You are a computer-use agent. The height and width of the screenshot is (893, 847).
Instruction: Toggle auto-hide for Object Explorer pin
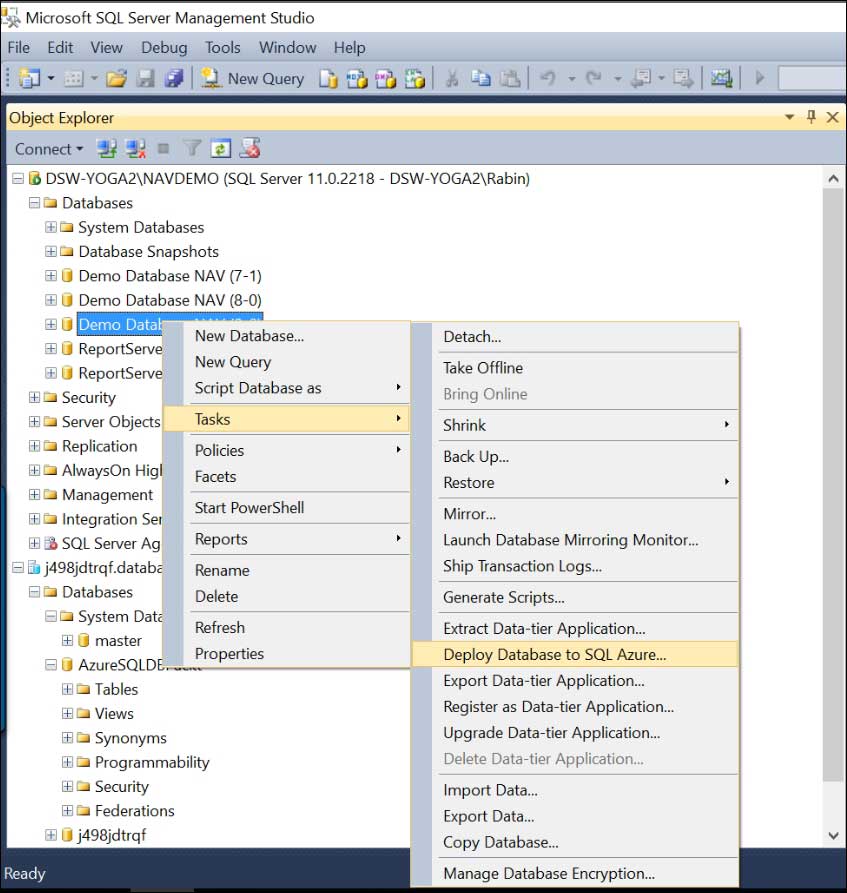coord(811,117)
